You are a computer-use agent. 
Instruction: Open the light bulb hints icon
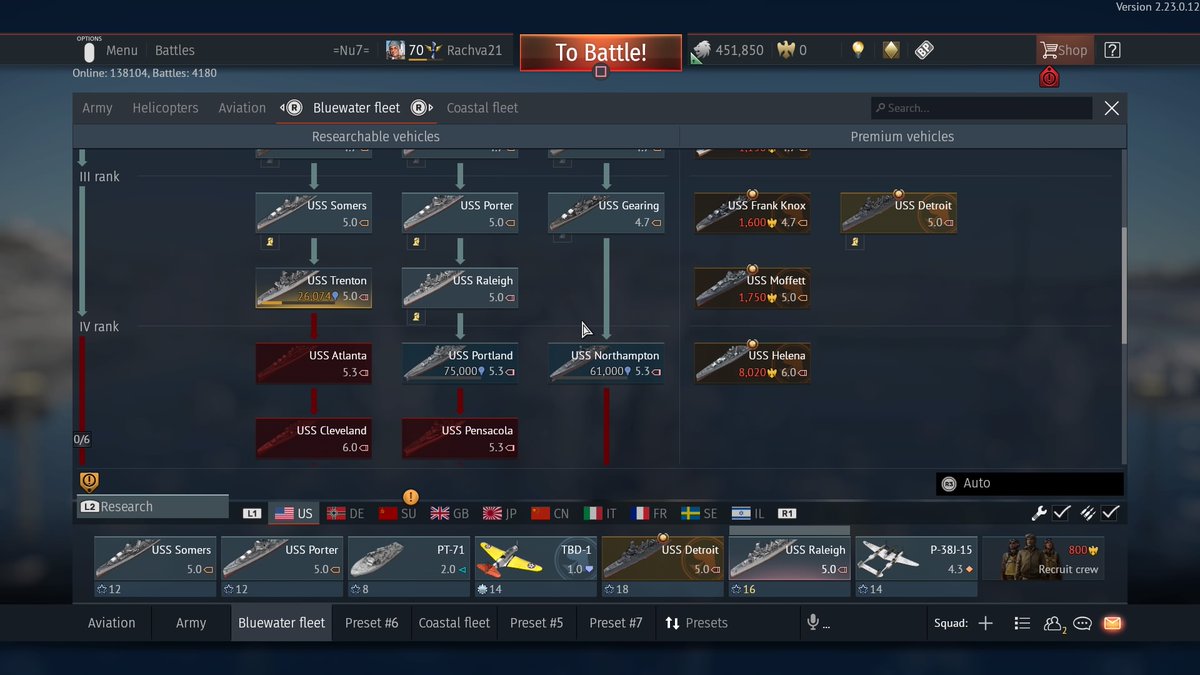pyautogui.click(x=857, y=50)
